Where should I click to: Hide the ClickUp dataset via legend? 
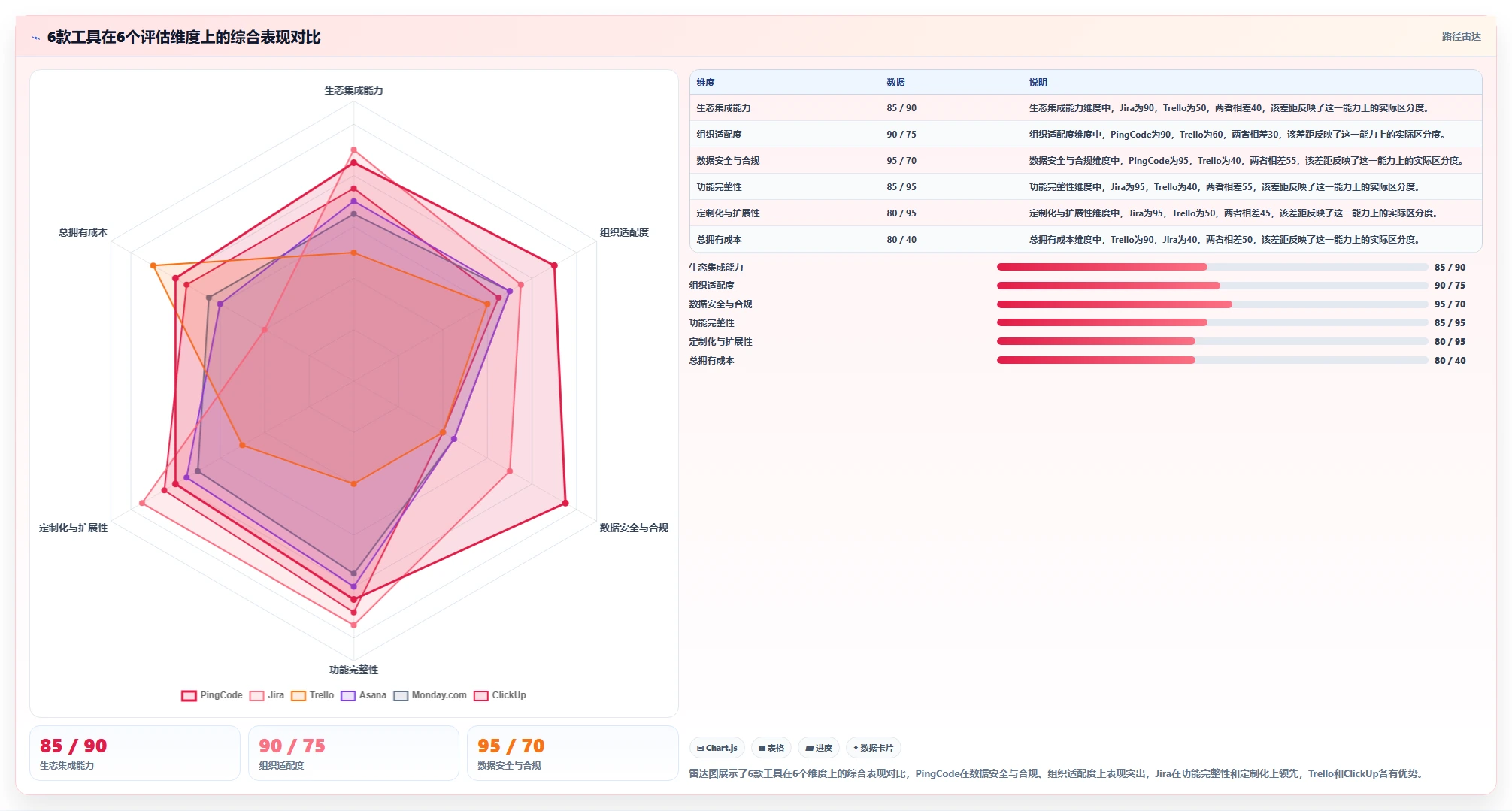(x=481, y=695)
